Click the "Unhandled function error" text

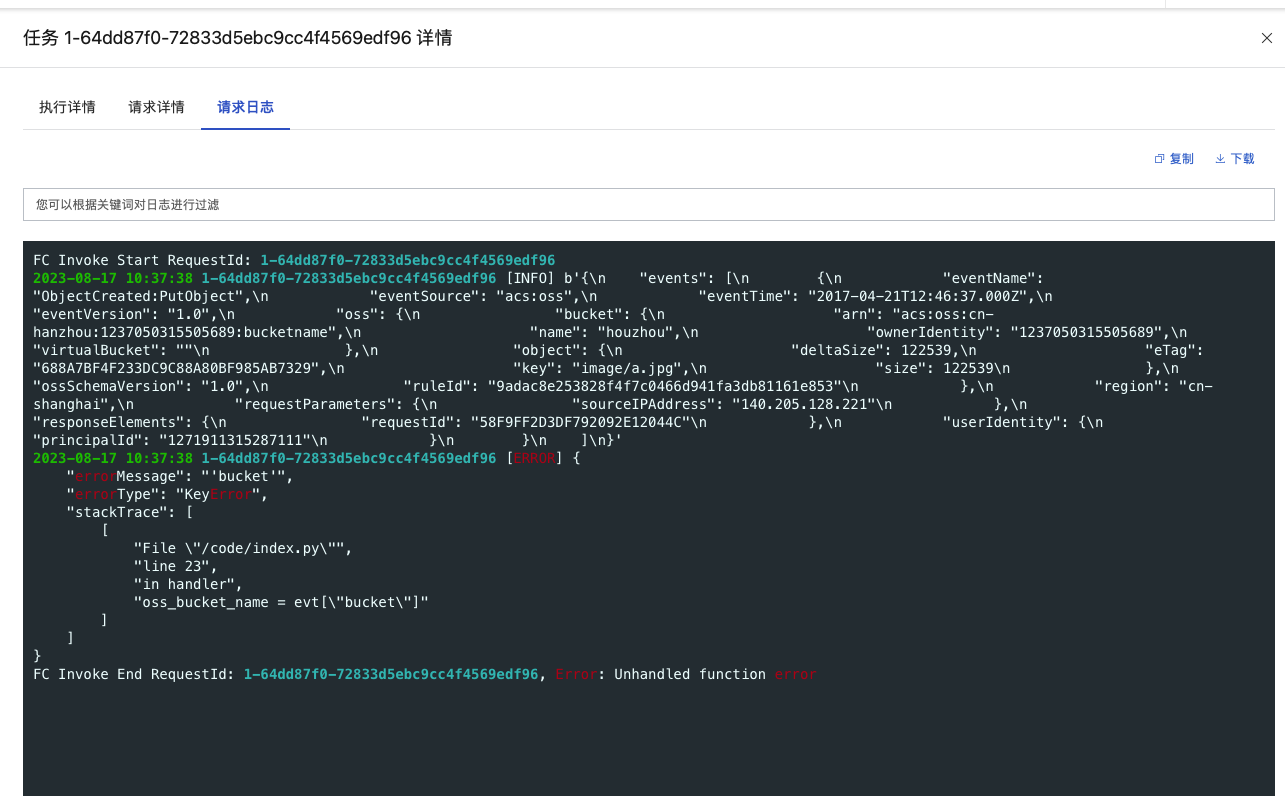[715, 674]
